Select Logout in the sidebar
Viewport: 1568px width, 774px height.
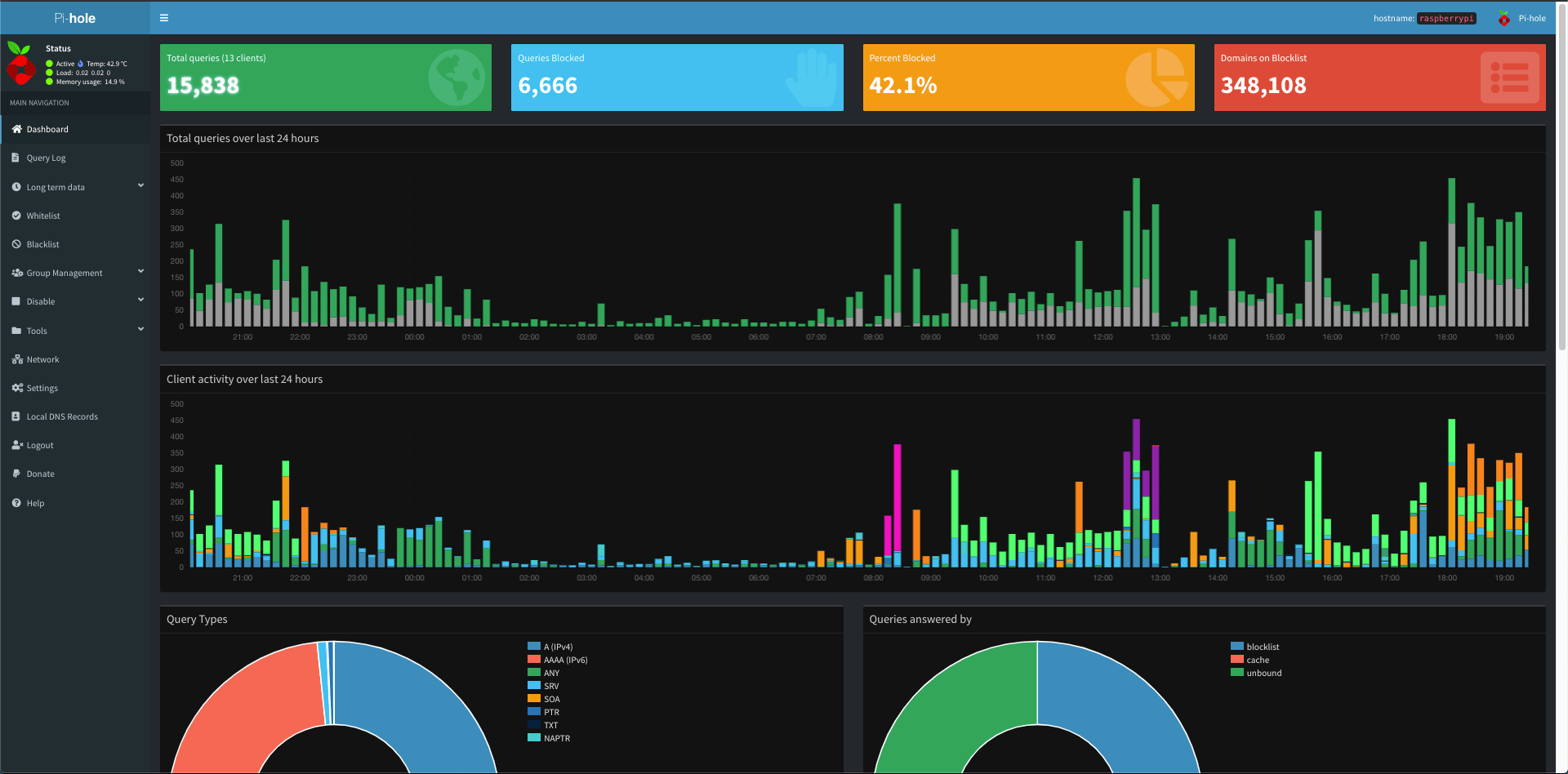[x=75, y=445]
